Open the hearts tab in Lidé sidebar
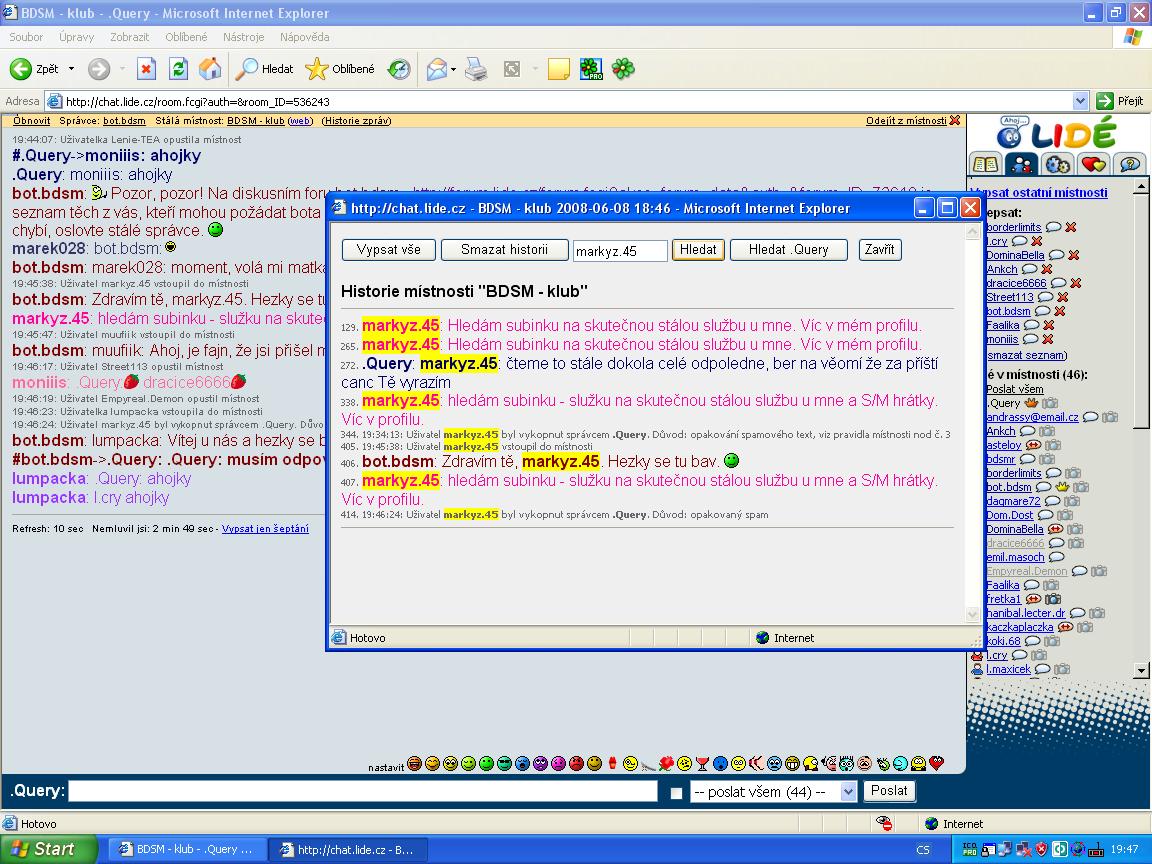The image size is (1152, 864). click(1093, 163)
